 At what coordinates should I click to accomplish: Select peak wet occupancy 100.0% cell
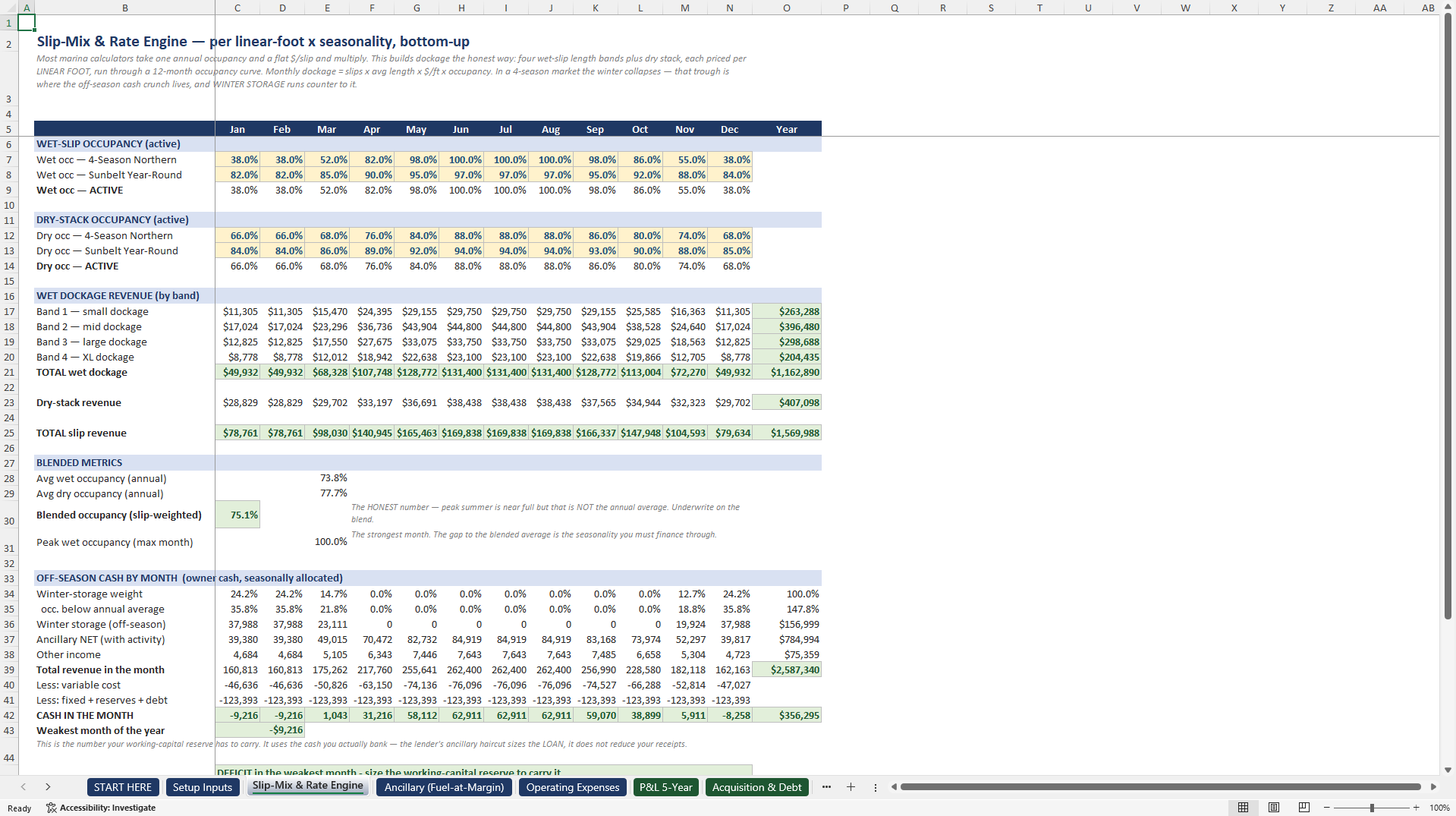click(327, 542)
